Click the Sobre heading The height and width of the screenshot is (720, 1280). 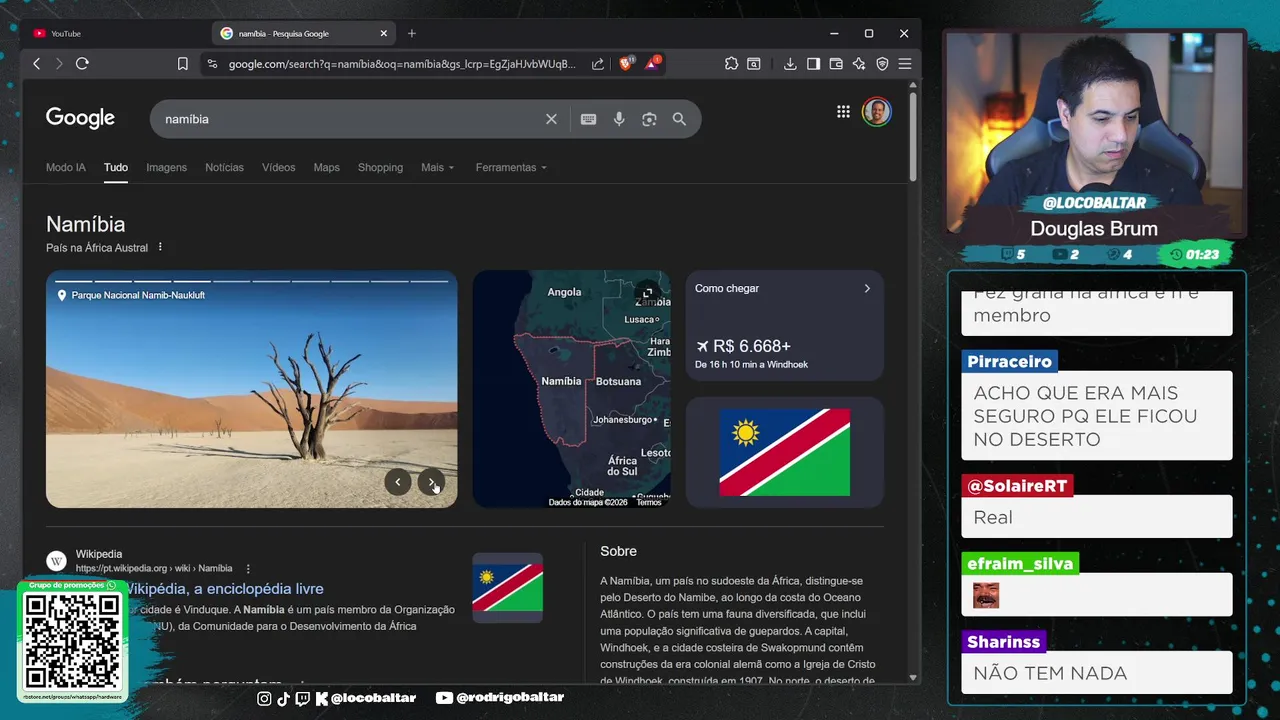pyautogui.click(x=618, y=551)
